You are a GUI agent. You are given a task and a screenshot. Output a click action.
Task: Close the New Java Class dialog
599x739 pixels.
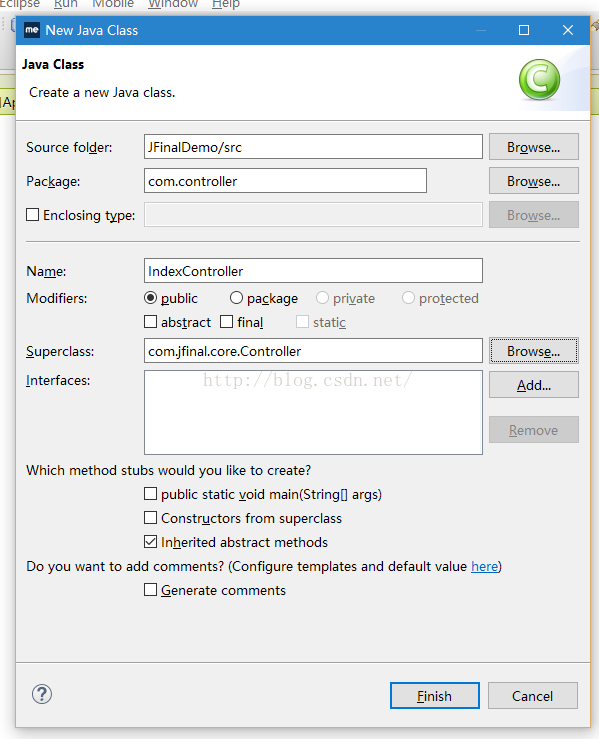click(568, 30)
